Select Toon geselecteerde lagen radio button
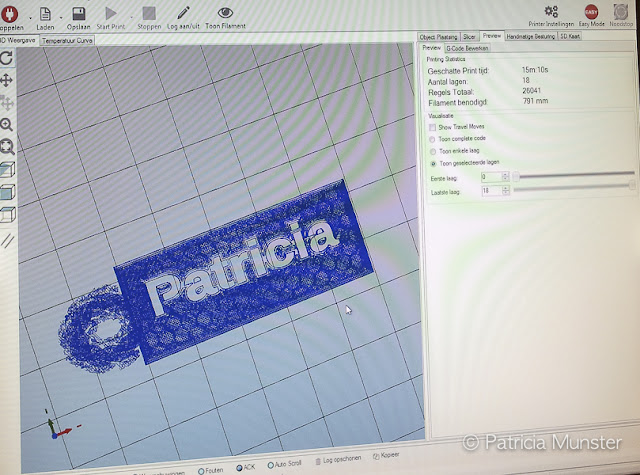The image size is (640, 475). (433, 164)
